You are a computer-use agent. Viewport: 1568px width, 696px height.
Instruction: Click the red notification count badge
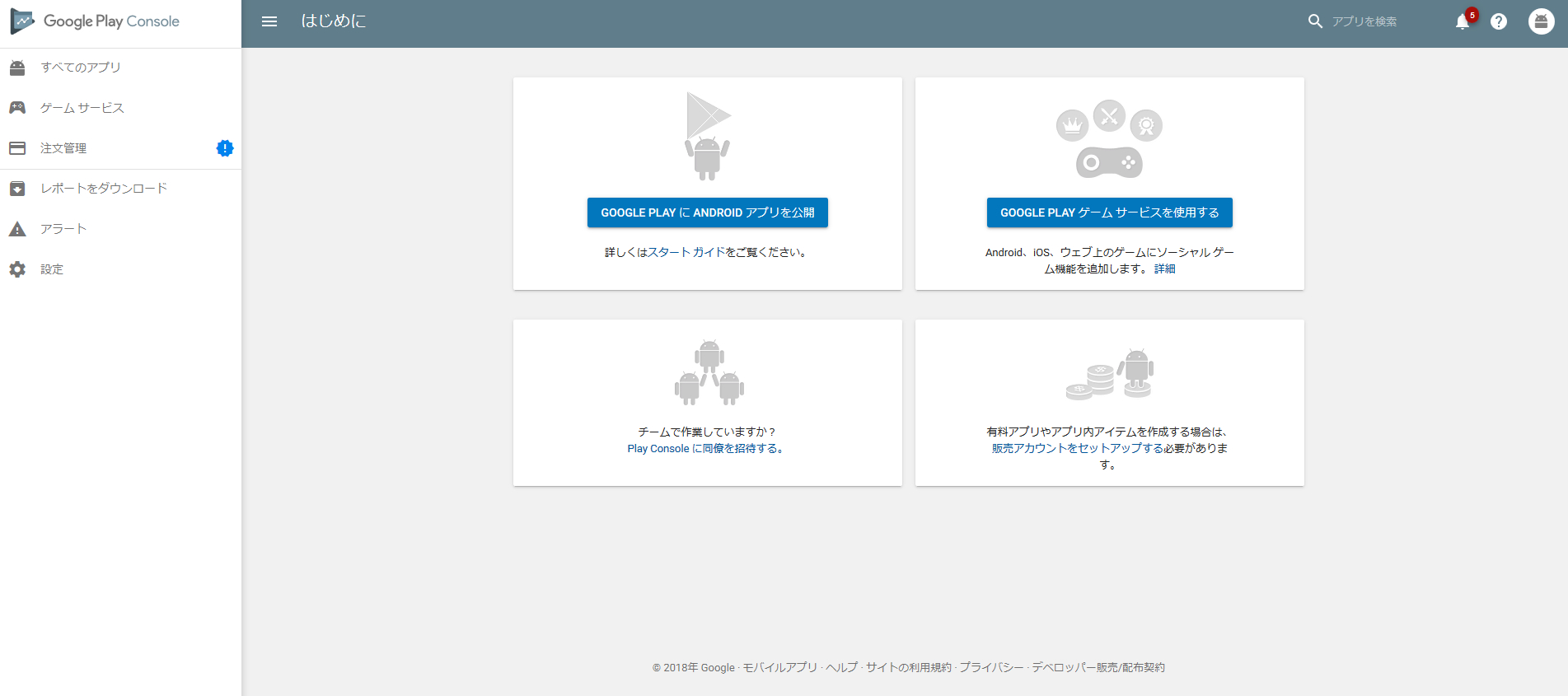point(1472,15)
